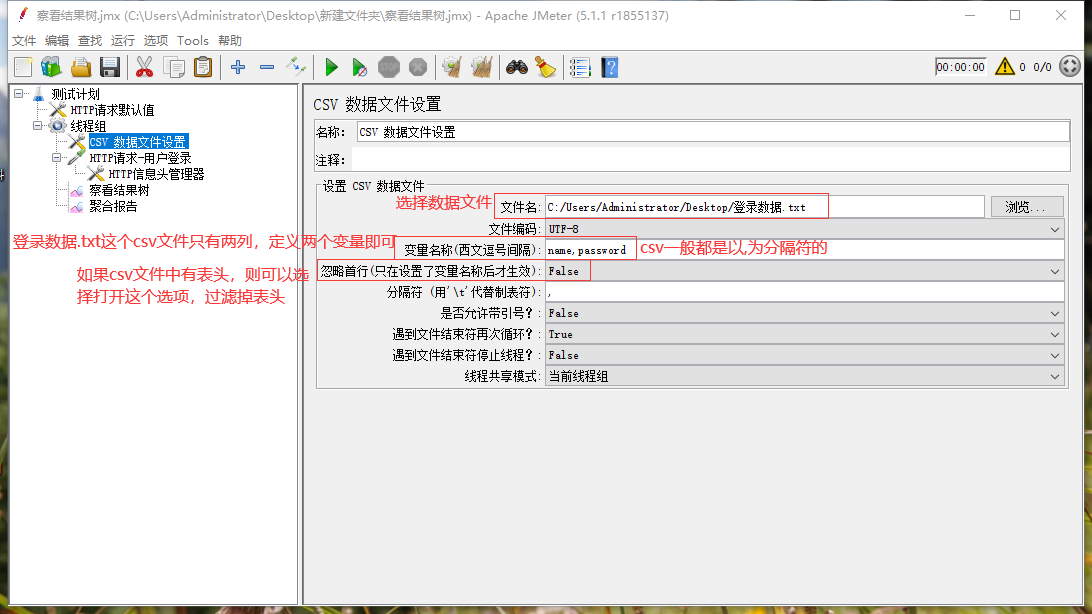Open the Templates icon in toolbar
The height and width of the screenshot is (614, 1092).
[x=52, y=68]
